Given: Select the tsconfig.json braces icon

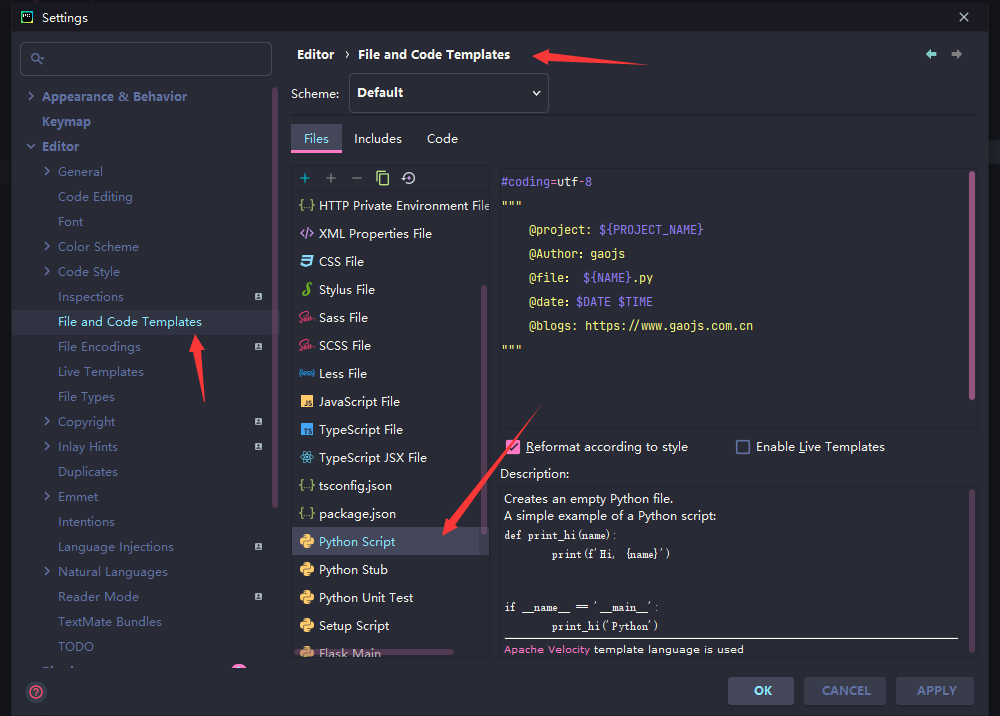Looking at the screenshot, I should [307, 486].
